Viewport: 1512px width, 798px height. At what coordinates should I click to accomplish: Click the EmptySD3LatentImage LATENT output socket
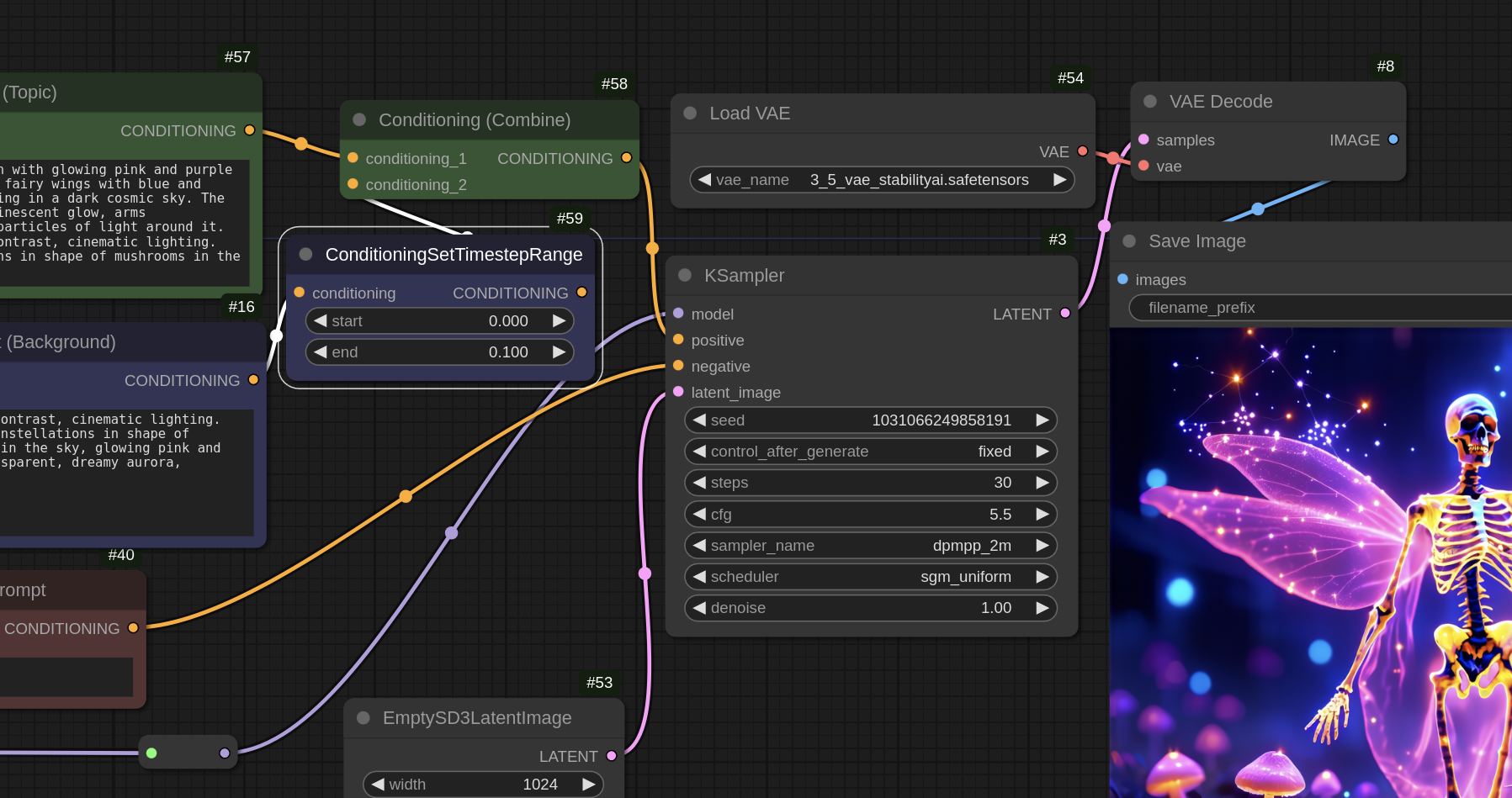pos(612,756)
